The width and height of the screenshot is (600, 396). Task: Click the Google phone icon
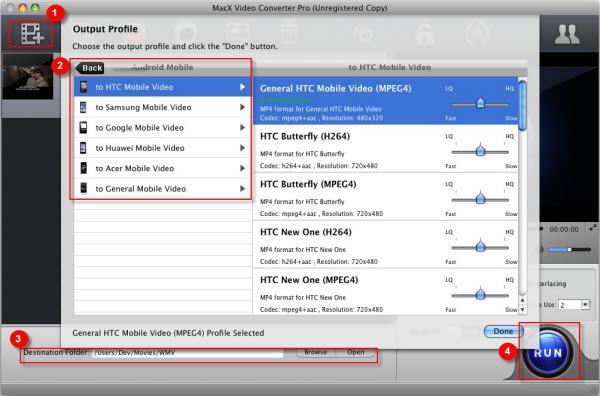click(83, 127)
